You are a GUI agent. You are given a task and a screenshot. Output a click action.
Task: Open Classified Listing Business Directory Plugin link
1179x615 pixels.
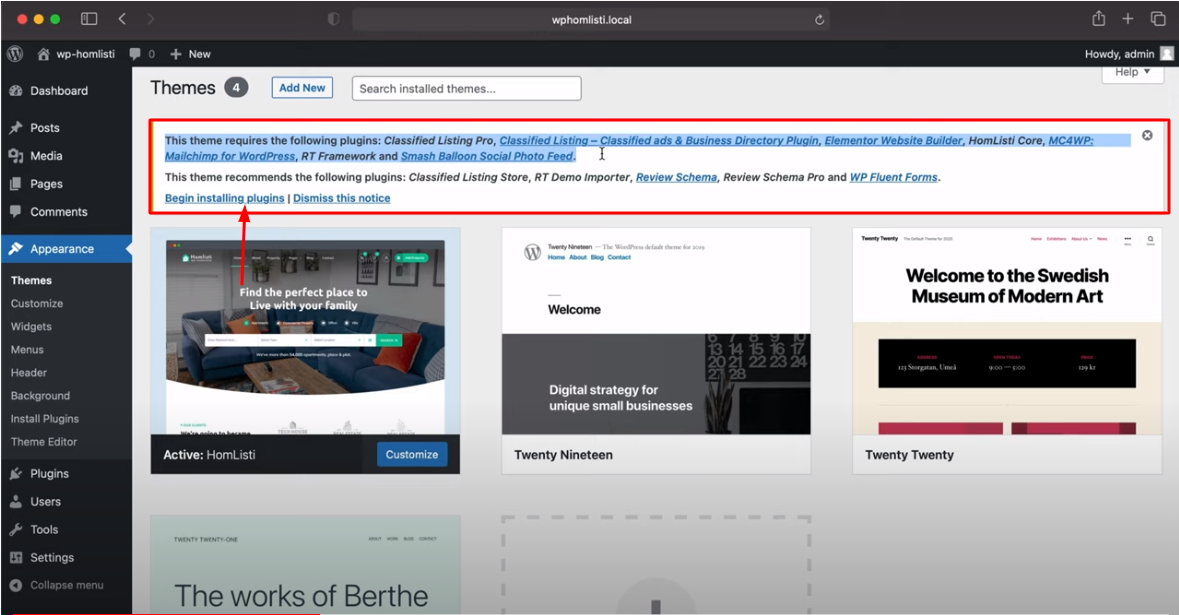[659, 141]
